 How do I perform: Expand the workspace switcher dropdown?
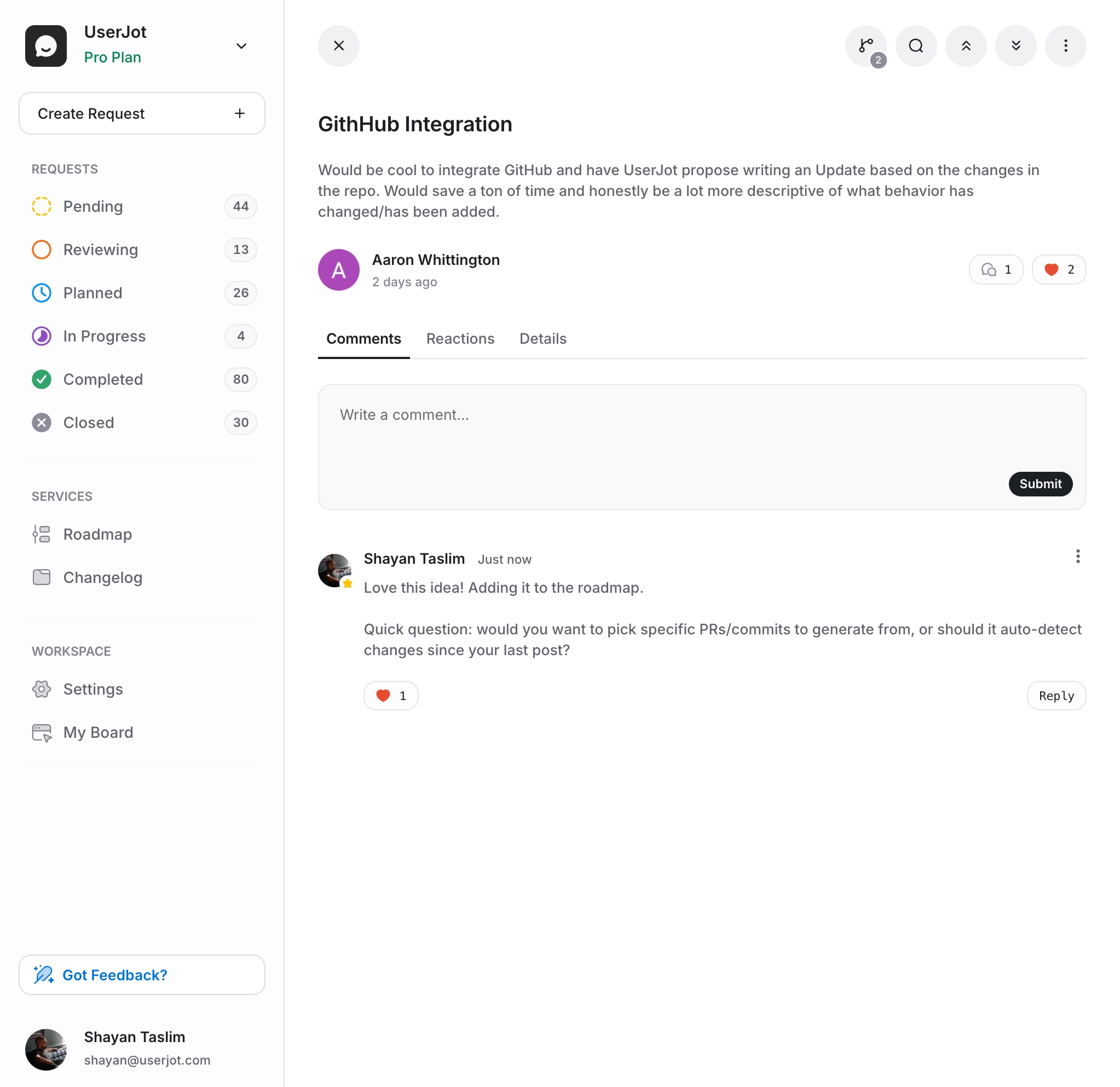[x=241, y=45]
